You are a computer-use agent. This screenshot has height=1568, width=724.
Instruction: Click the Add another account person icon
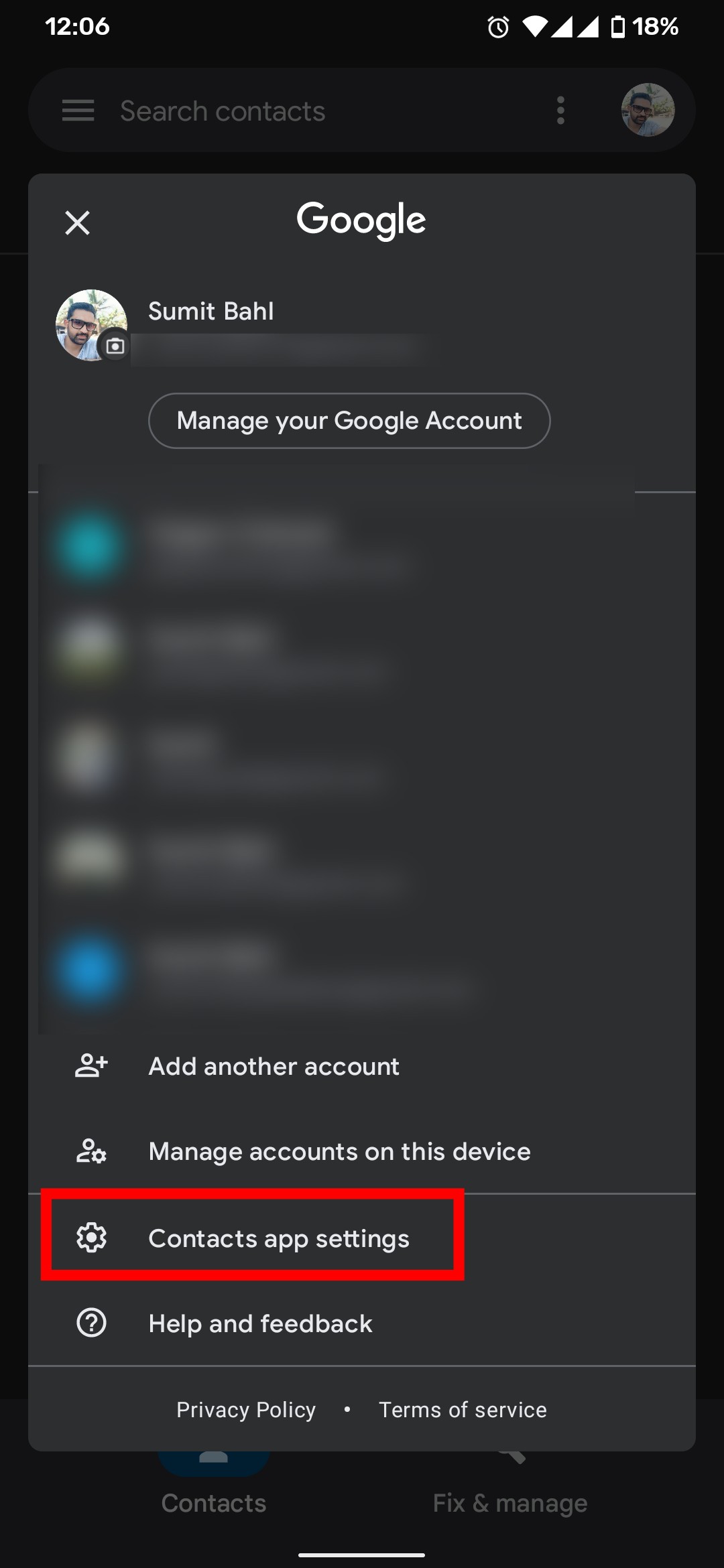[x=91, y=1065]
